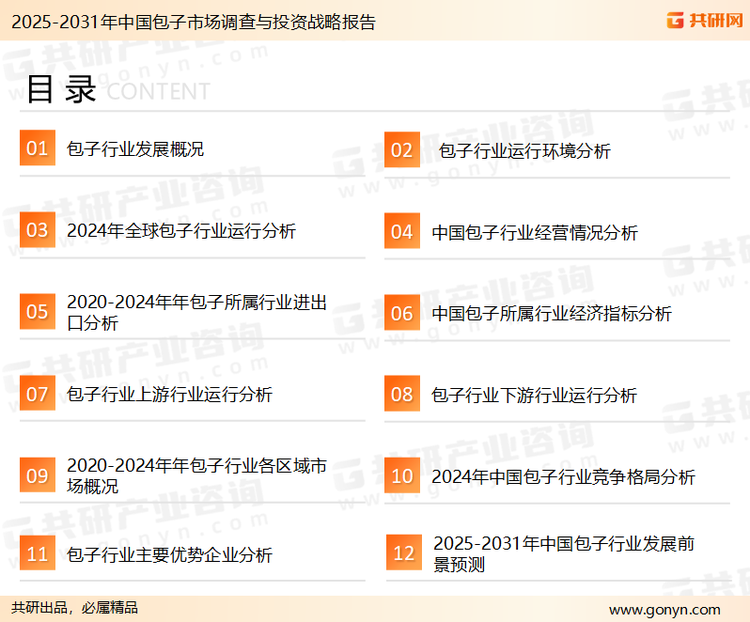Select chapter 2020-2024年年包子行业各区域市场概况
This screenshot has width=750, height=622.
click(197, 476)
